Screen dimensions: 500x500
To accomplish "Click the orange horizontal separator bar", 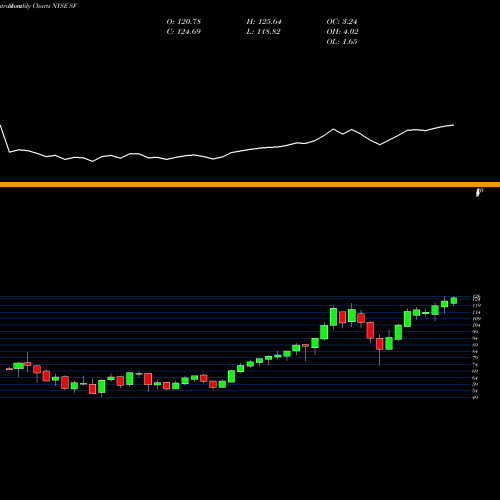I will 250,185.
